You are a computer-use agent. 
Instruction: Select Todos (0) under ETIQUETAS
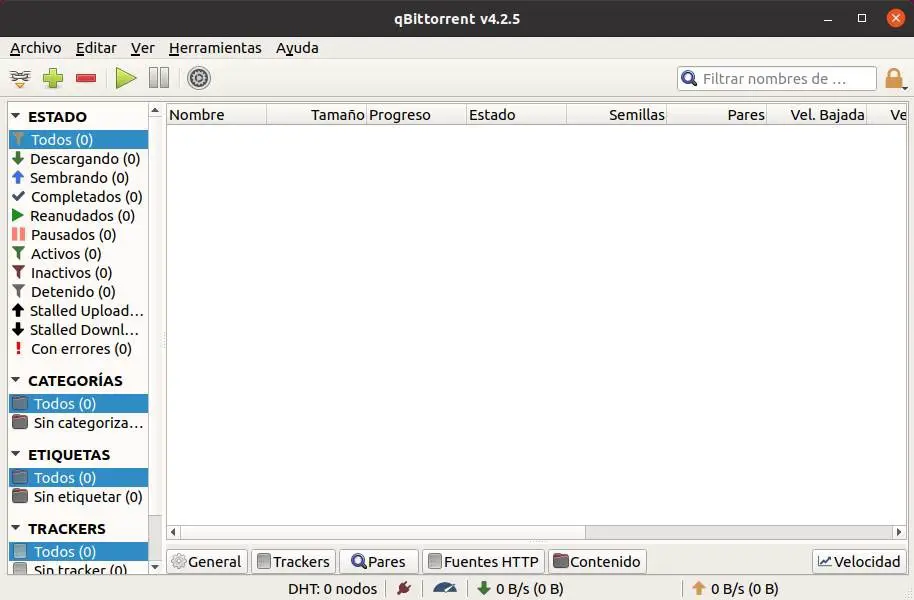[x=78, y=478]
